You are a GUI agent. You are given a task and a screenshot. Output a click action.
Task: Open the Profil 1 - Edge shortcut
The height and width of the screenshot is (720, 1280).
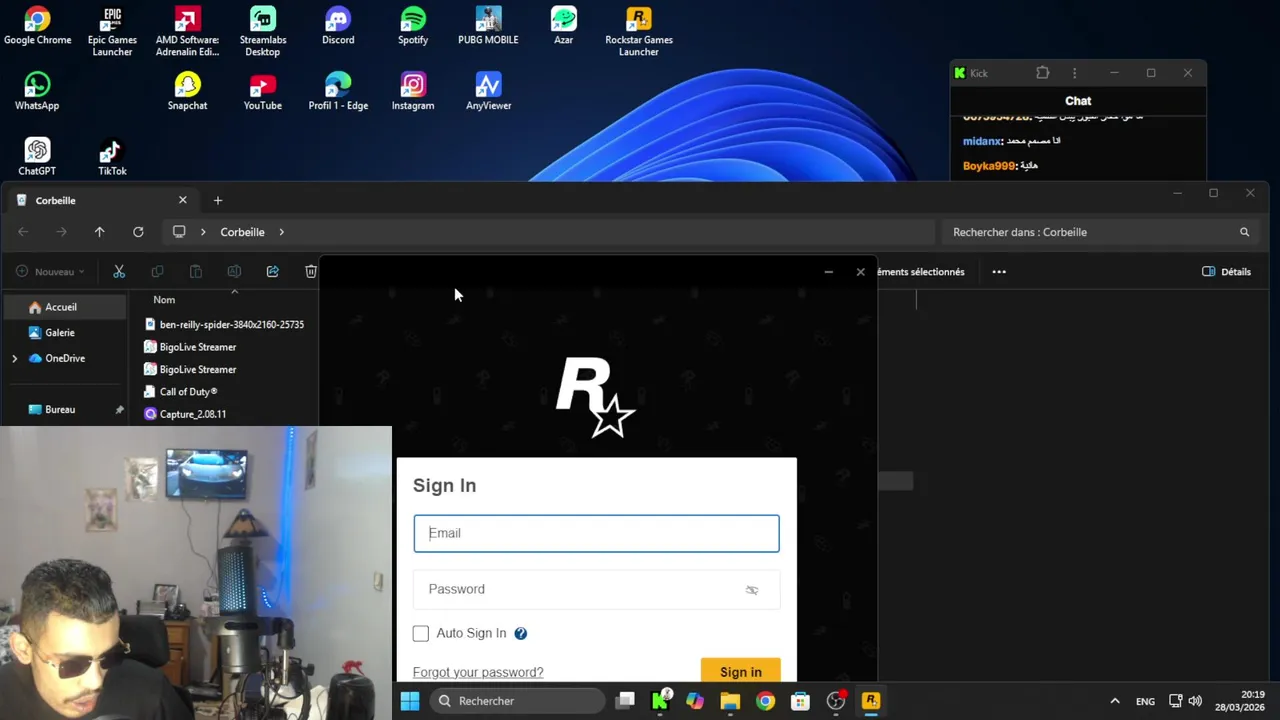click(338, 92)
